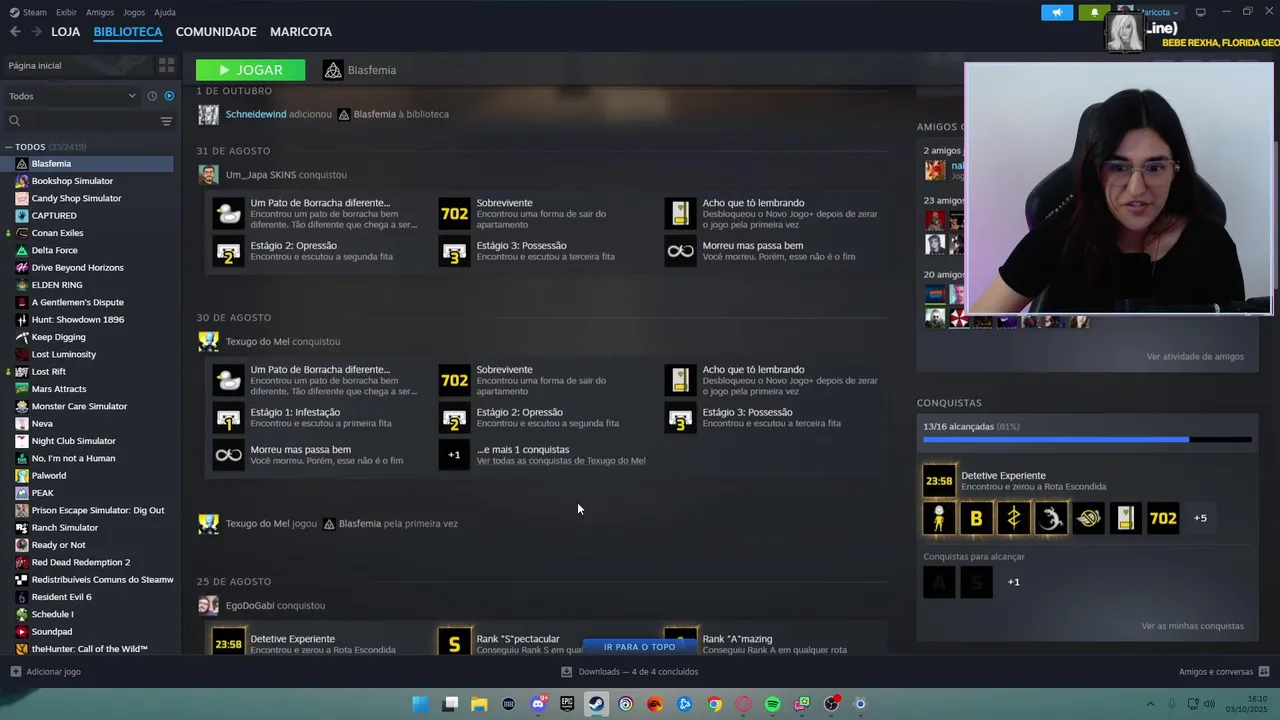Select Palworld in the game list
Viewport: 1280px width, 720px height.
[x=49, y=476]
